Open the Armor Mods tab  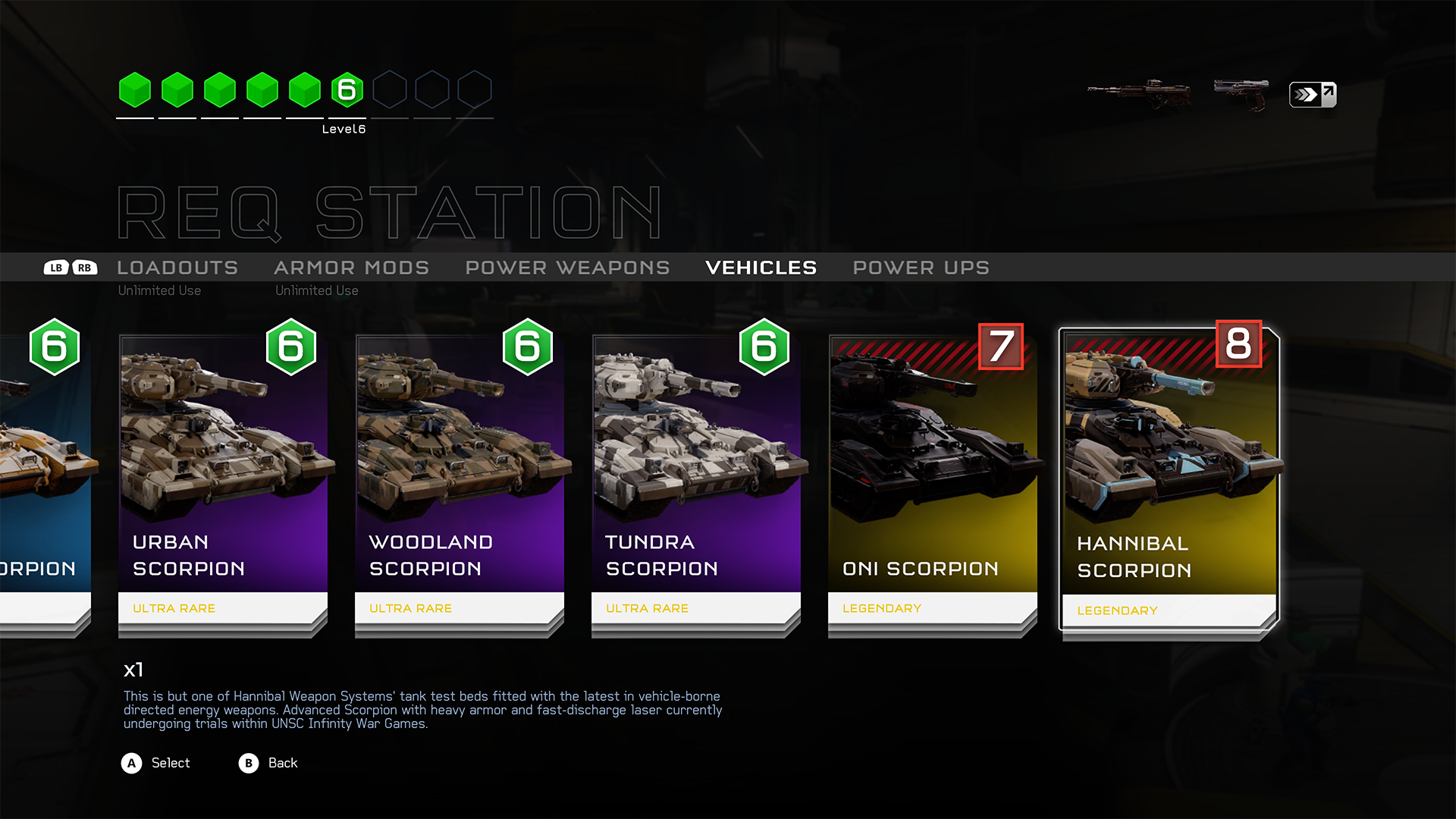(352, 268)
